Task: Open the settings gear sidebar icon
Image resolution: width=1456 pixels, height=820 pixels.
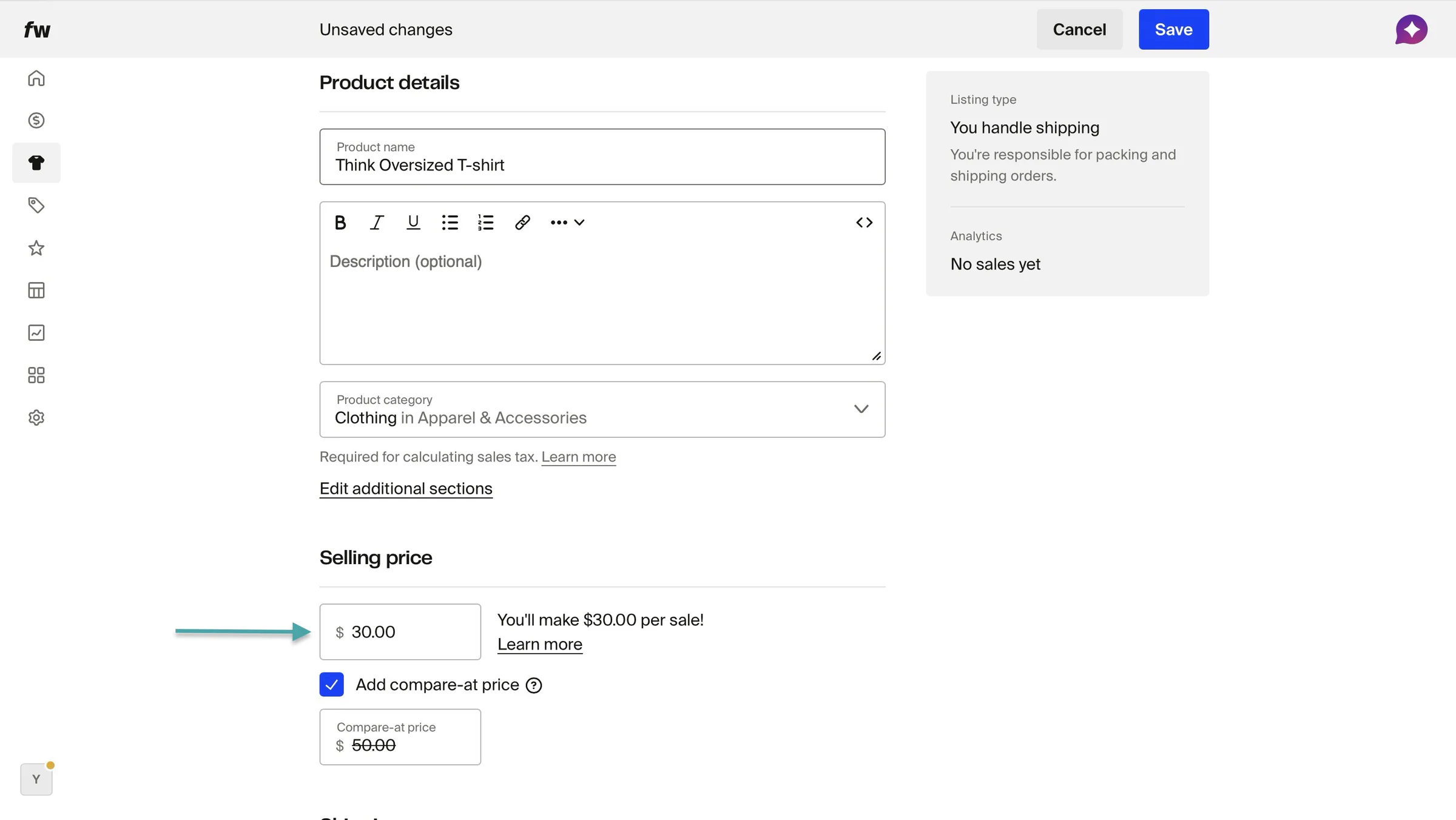Action: 36,417
